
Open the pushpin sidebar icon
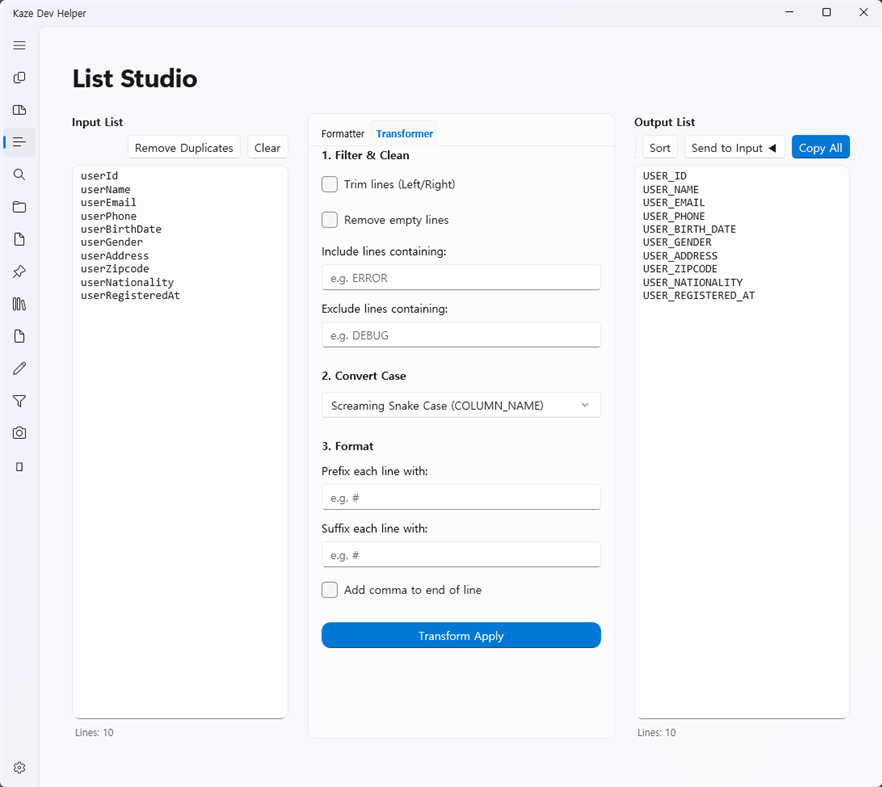[x=19, y=272]
